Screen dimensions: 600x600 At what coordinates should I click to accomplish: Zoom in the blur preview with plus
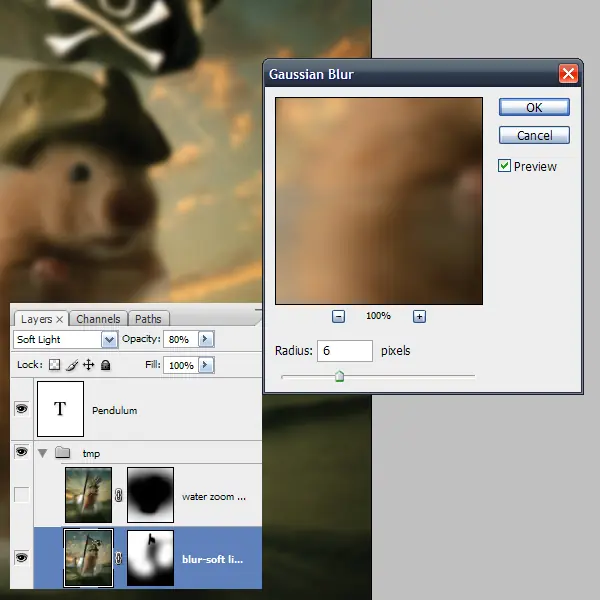point(419,316)
